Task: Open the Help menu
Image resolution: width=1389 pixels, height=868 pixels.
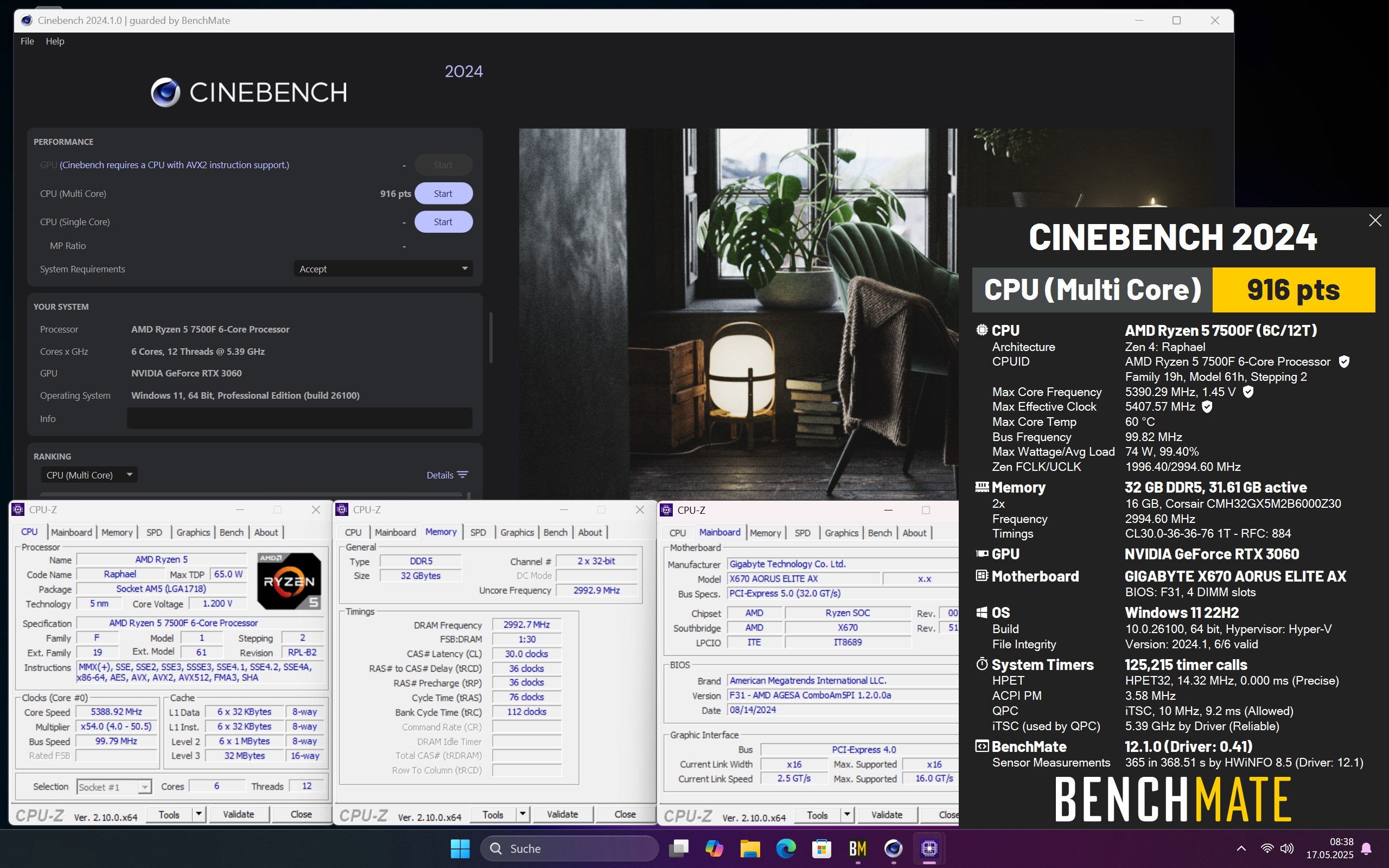Action: click(x=55, y=41)
